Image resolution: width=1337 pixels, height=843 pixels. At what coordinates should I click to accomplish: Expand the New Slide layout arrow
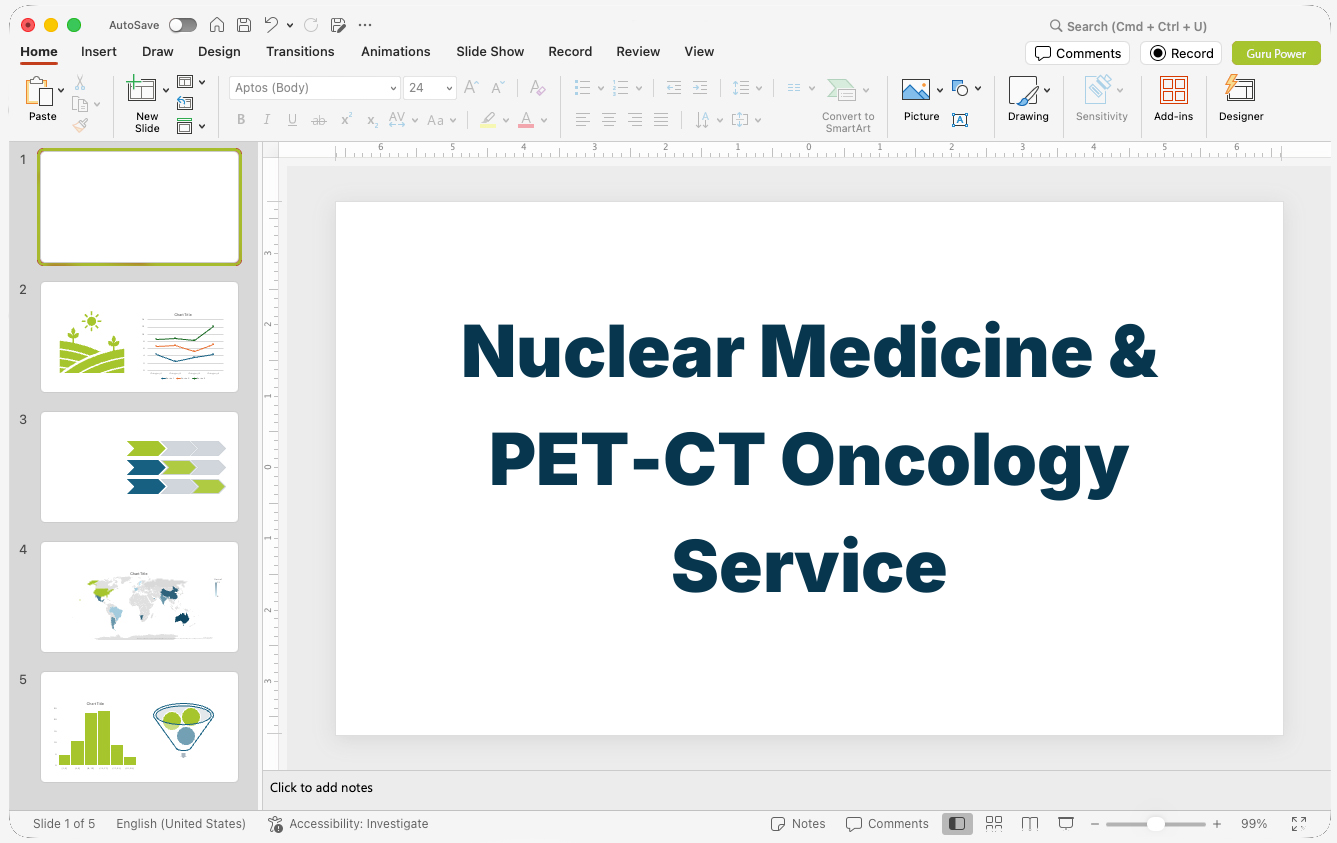click(x=166, y=91)
